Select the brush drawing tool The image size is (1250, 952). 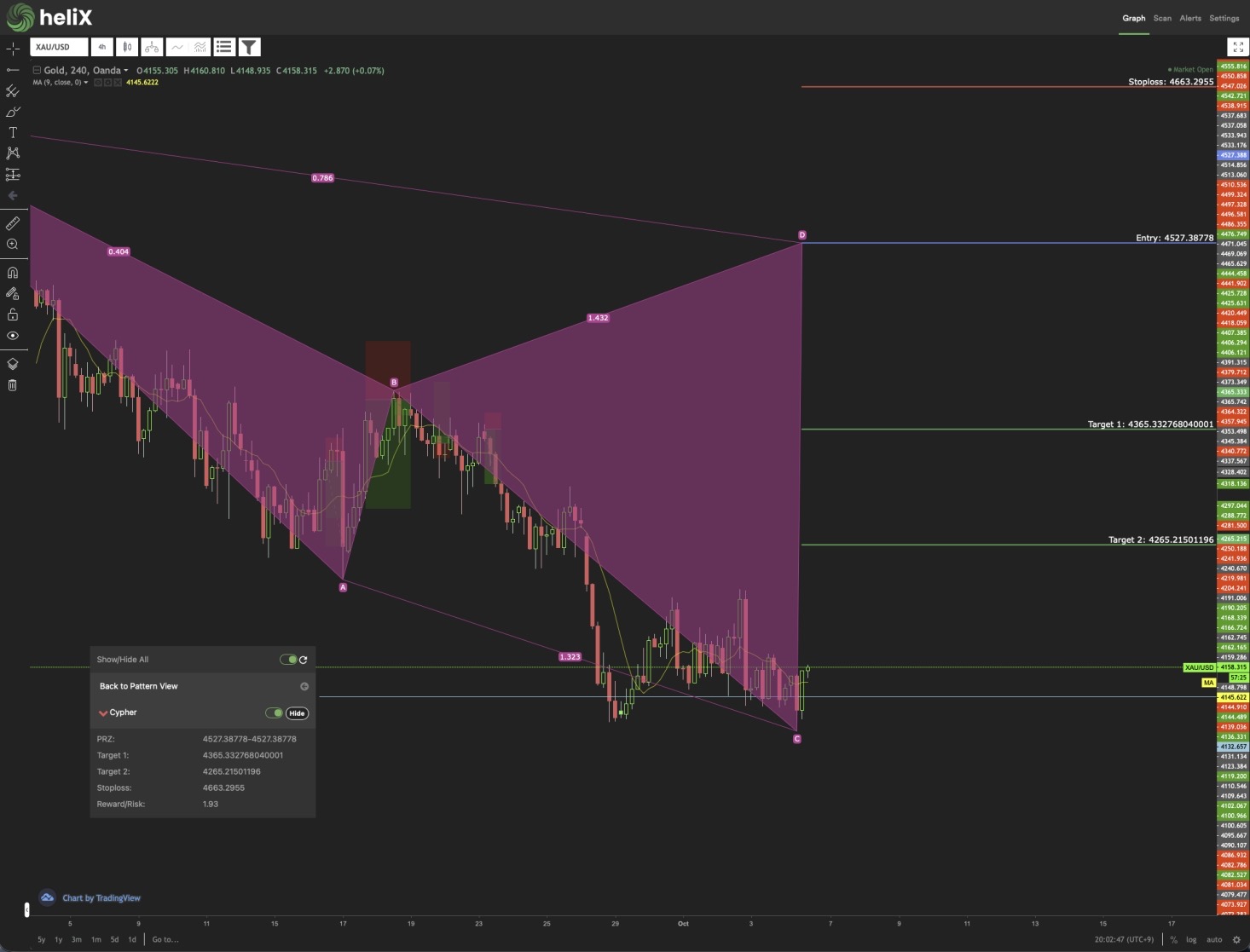(13, 112)
